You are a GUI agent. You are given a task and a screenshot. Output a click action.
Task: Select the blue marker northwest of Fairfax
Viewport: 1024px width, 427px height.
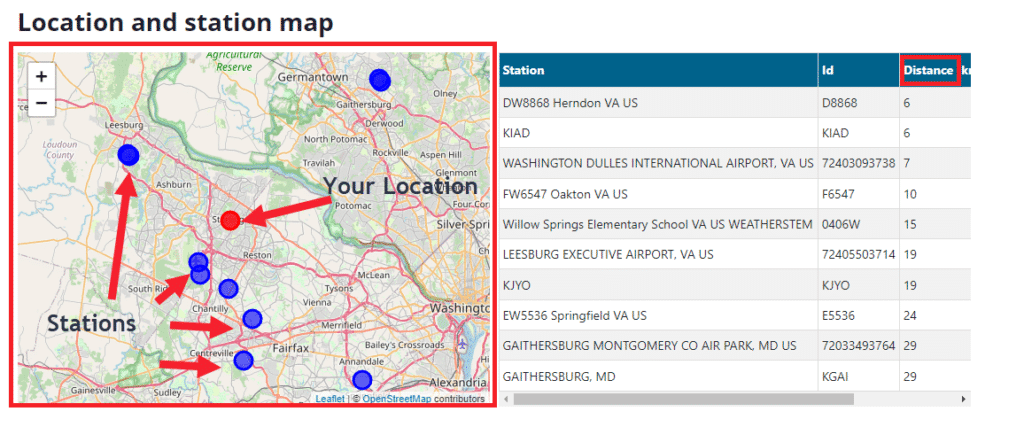[x=252, y=318]
